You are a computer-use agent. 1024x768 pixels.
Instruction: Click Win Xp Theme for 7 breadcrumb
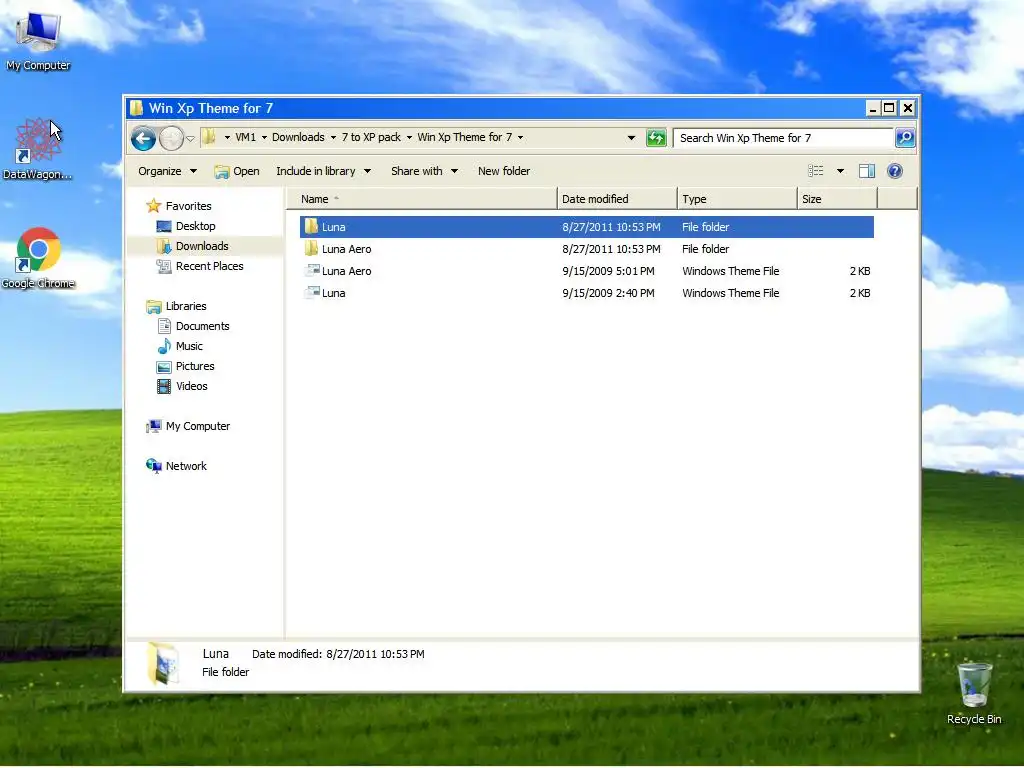coord(464,137)
